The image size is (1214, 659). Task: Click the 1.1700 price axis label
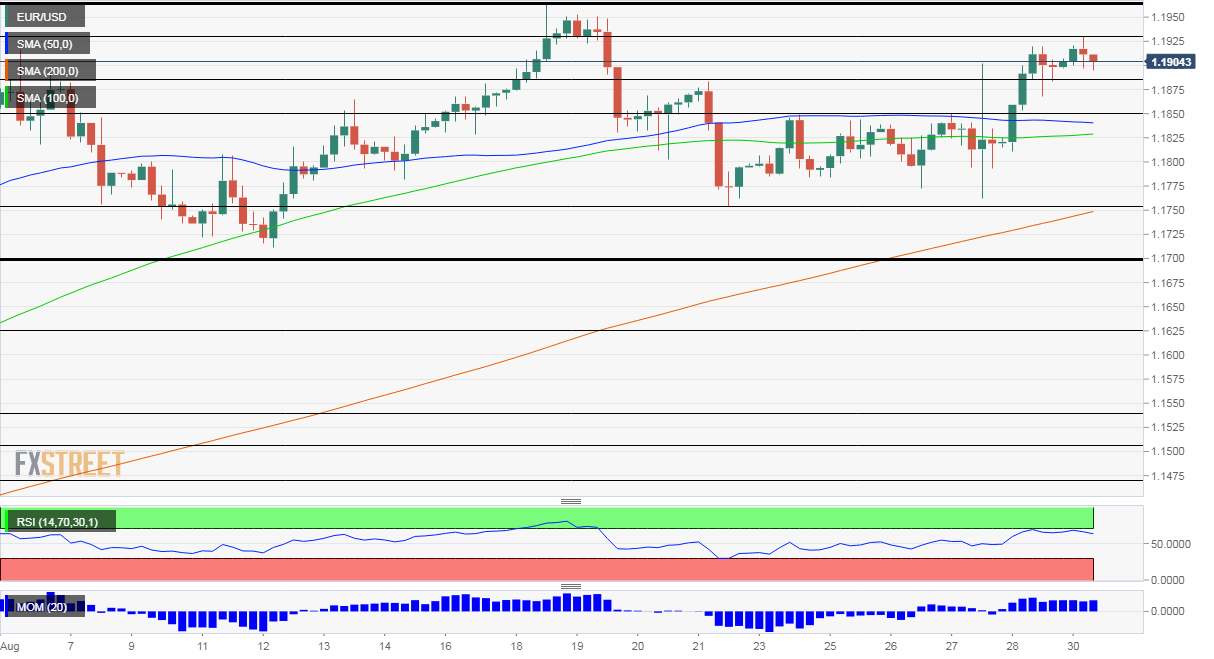pos(1168,259)
